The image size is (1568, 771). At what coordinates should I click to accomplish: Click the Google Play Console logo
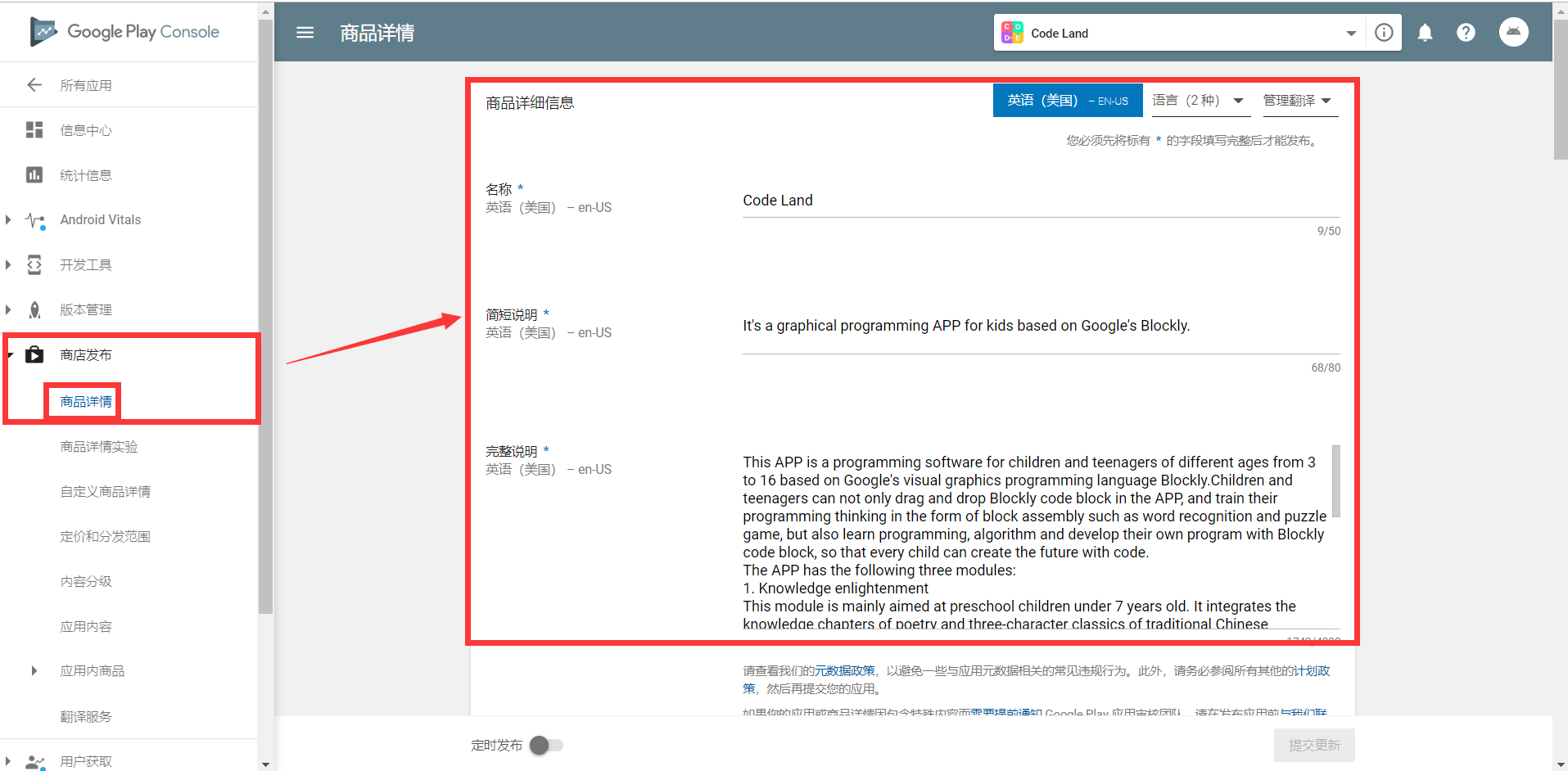124,32
